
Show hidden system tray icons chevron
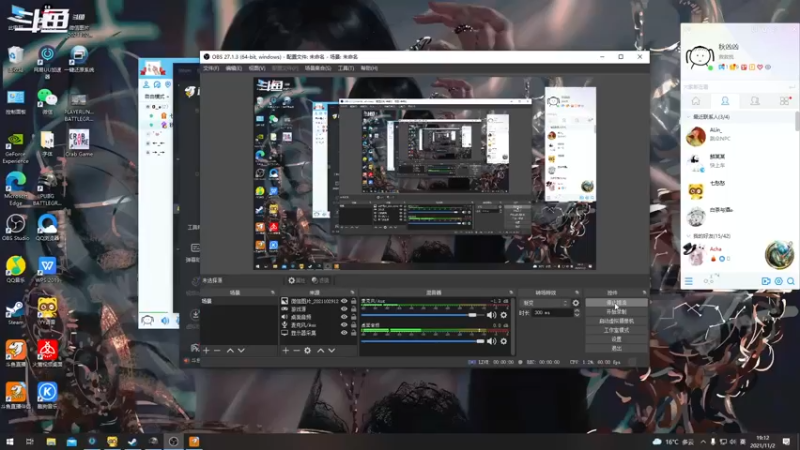pyautogui.click(x=703, y=442)
